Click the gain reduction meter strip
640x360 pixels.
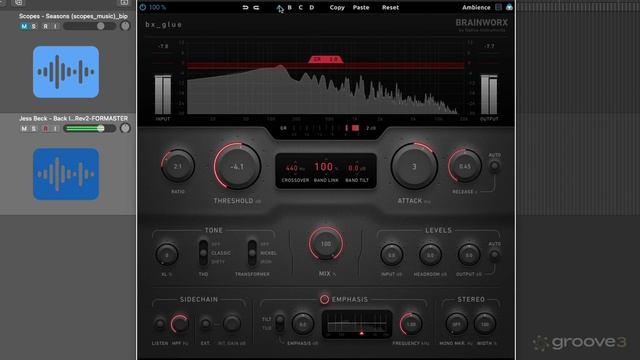coord(325,129)
